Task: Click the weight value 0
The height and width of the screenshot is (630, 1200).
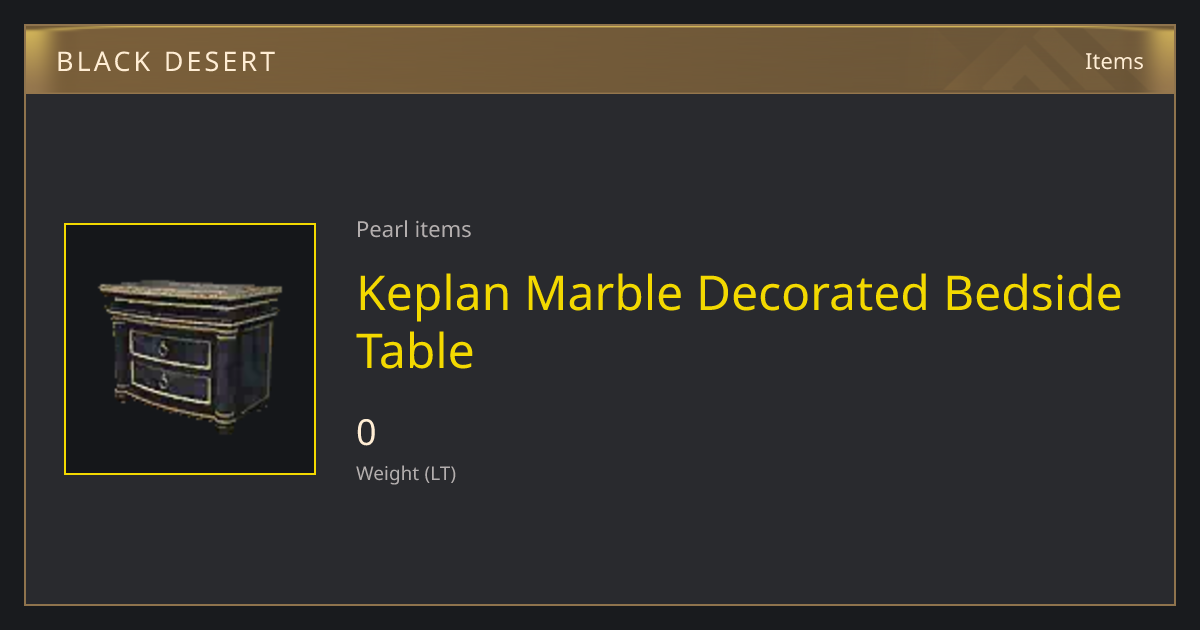Action: click(367, 433)
